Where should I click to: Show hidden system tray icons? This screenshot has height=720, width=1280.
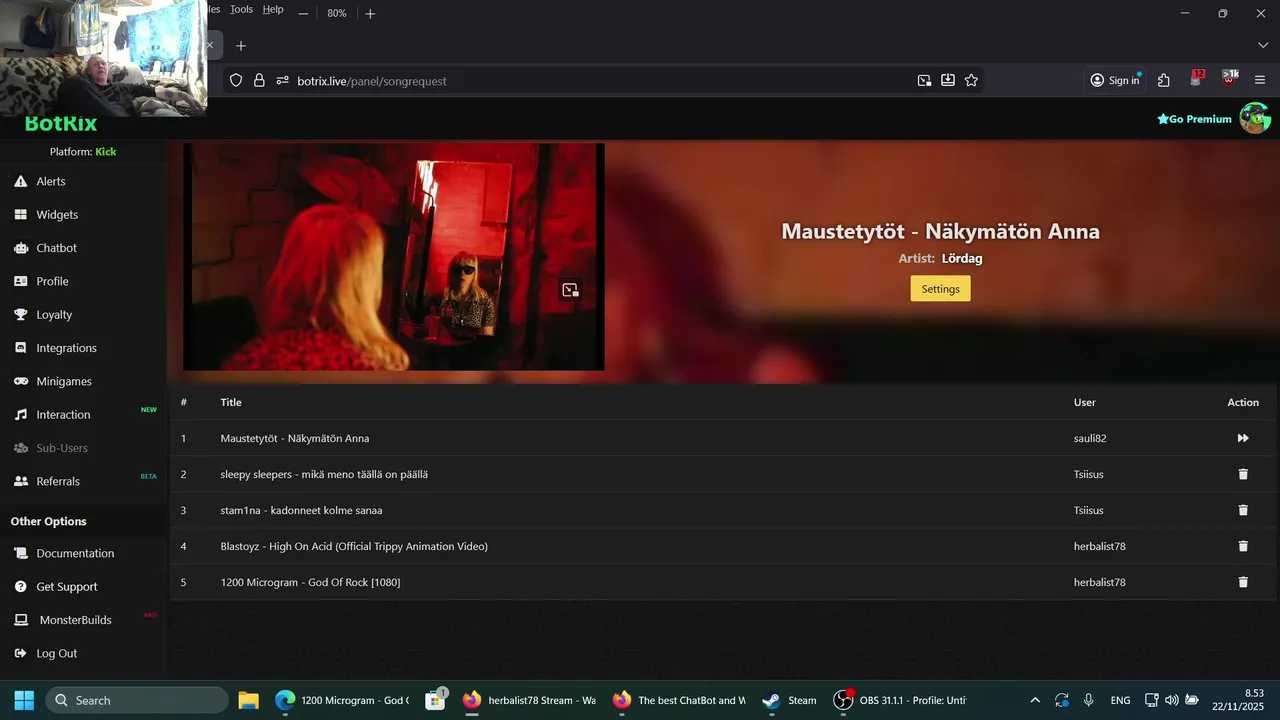tap(1035, 700)
